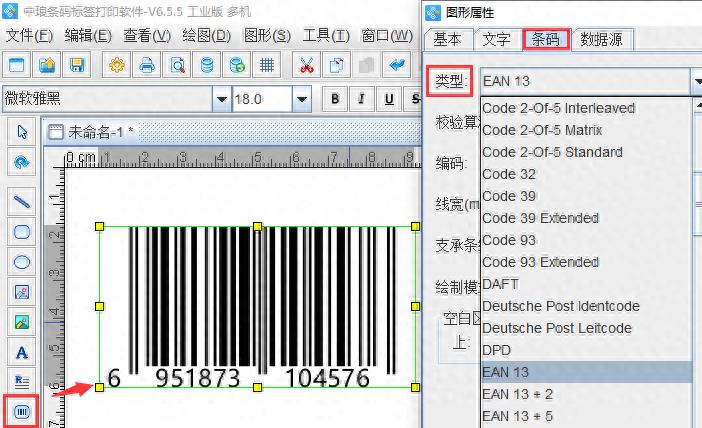Expand the font name dropdown
702x428 pixels.
click(x=221, y=99)
